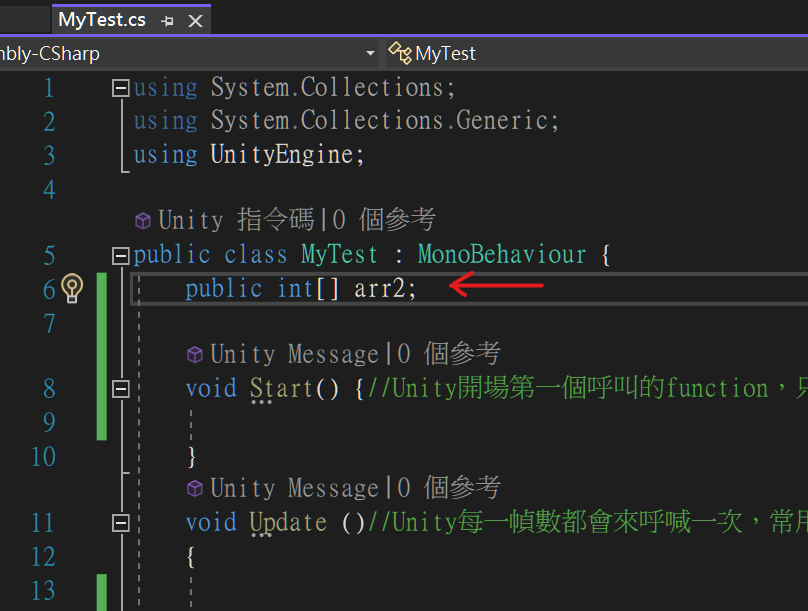Click line number 6 to select the line

(48, 289)
